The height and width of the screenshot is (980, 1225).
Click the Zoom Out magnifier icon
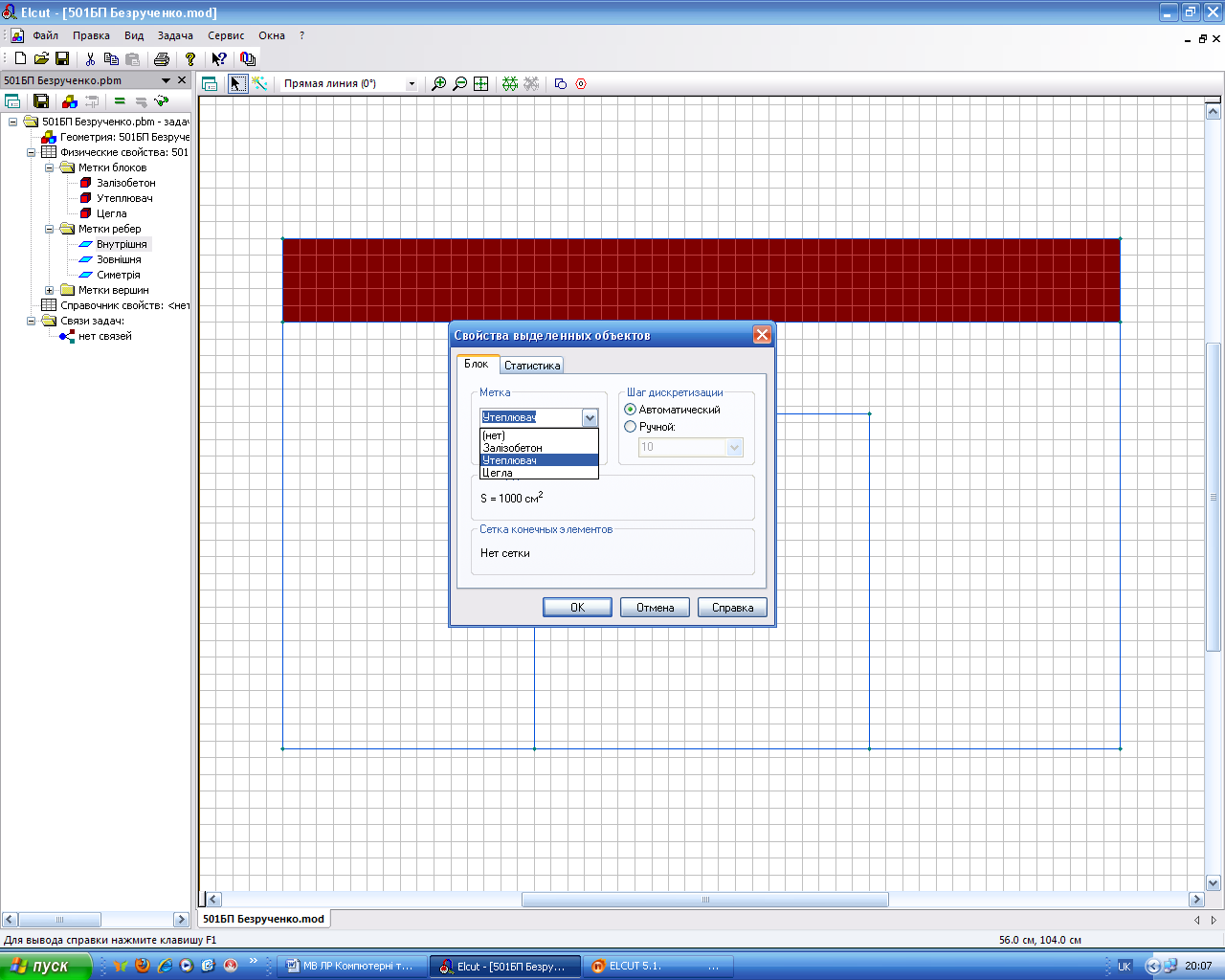[x=460, y=84]
